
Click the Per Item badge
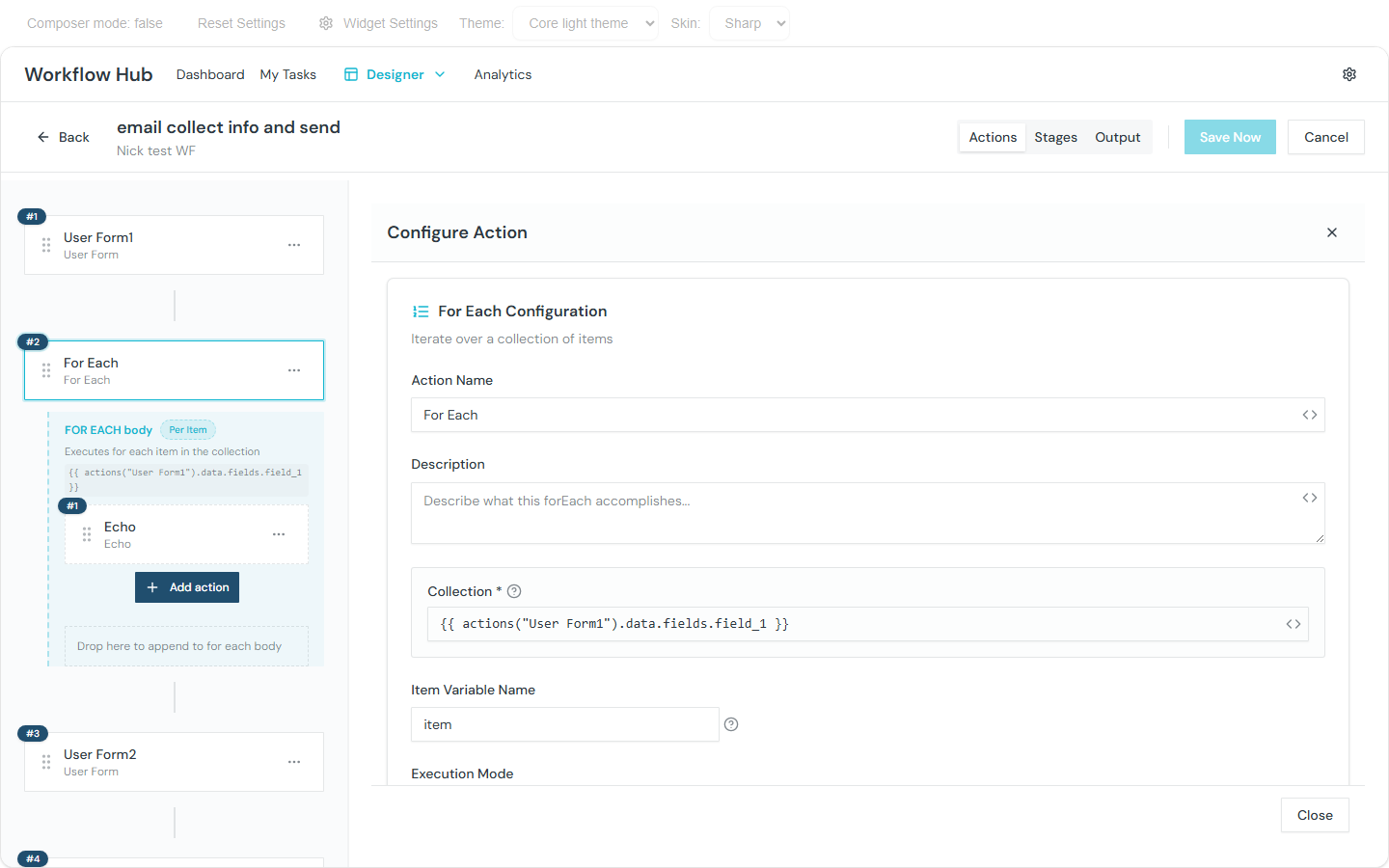pos(188,430)
